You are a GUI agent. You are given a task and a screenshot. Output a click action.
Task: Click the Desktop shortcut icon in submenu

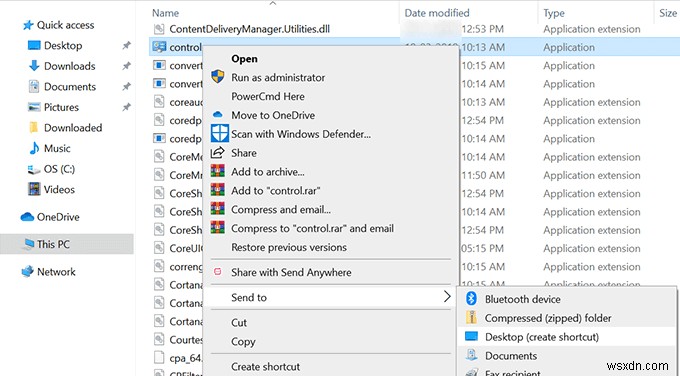(x=471, y=337)
